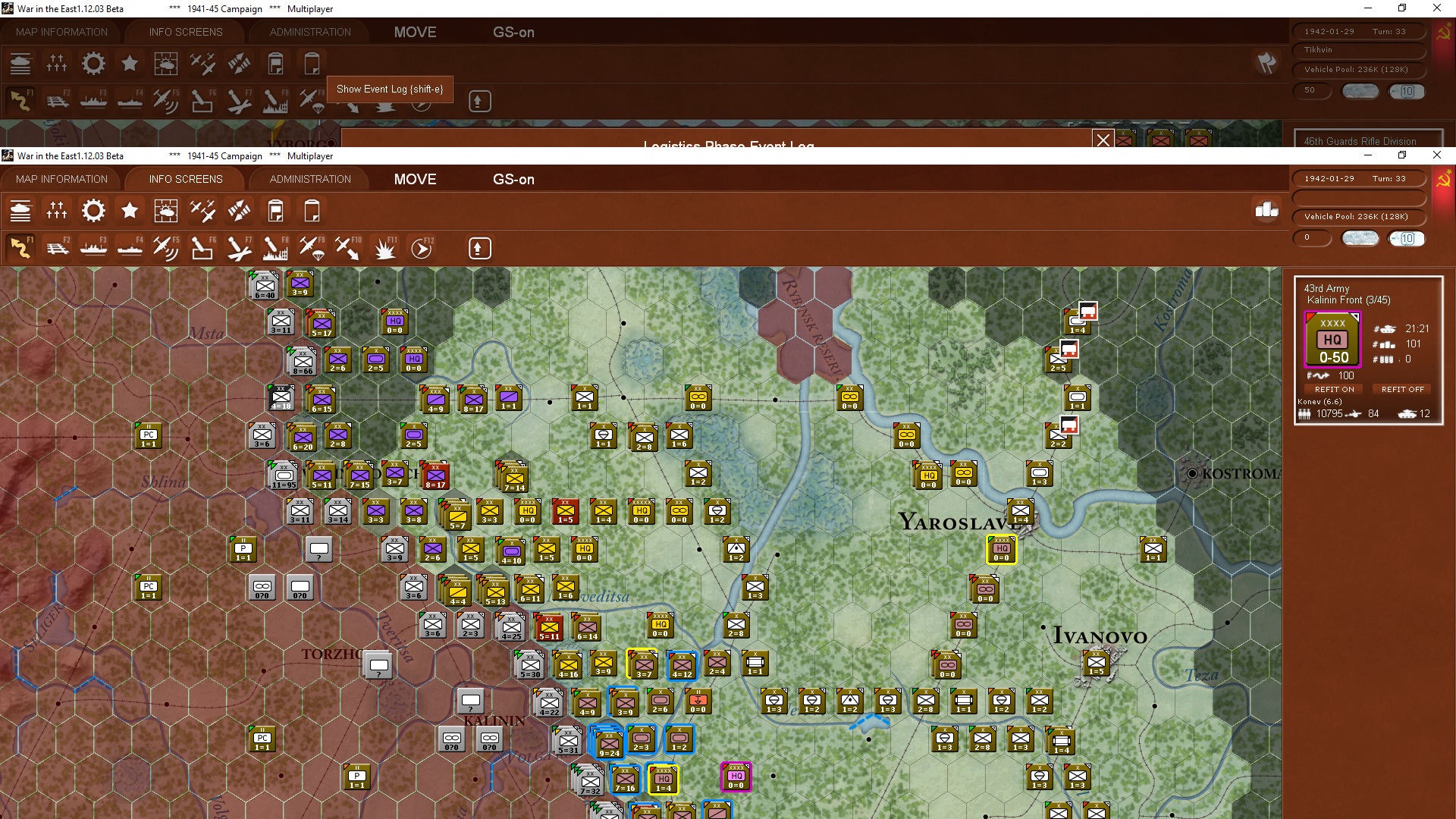Viewport: 1456px width, 819px height.
Task: Select the yellow-highlighted HQ counter below Yaroslavl
Action: coord(1001,549)
